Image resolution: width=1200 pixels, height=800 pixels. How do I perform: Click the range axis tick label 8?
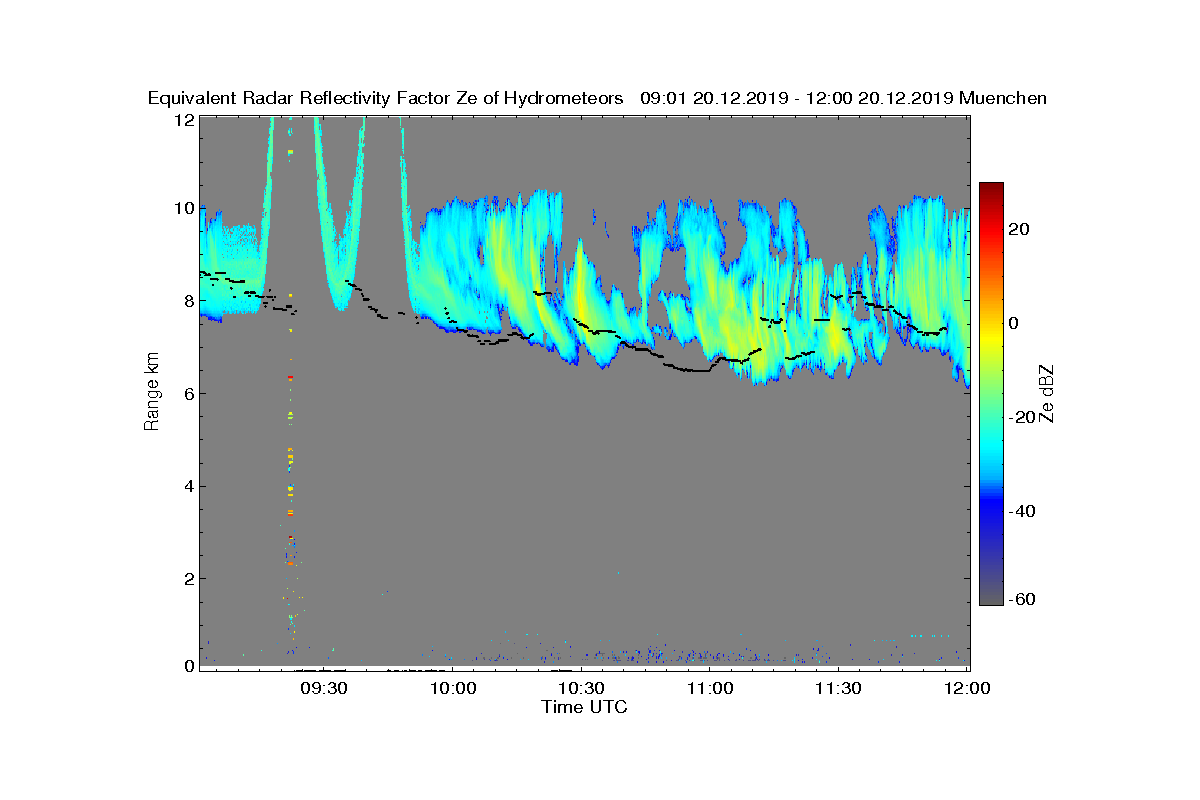(188, 301)
